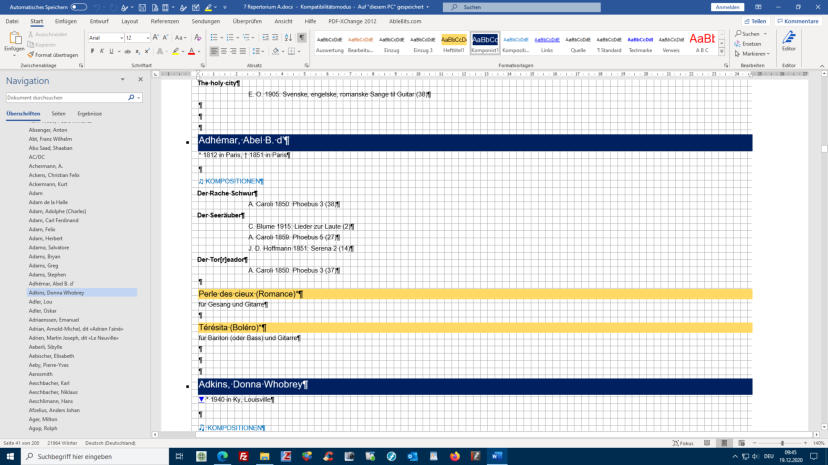828x465 pixels.
Task: Click the Format übertragen painter icon
Action: (x=32, y=55)
